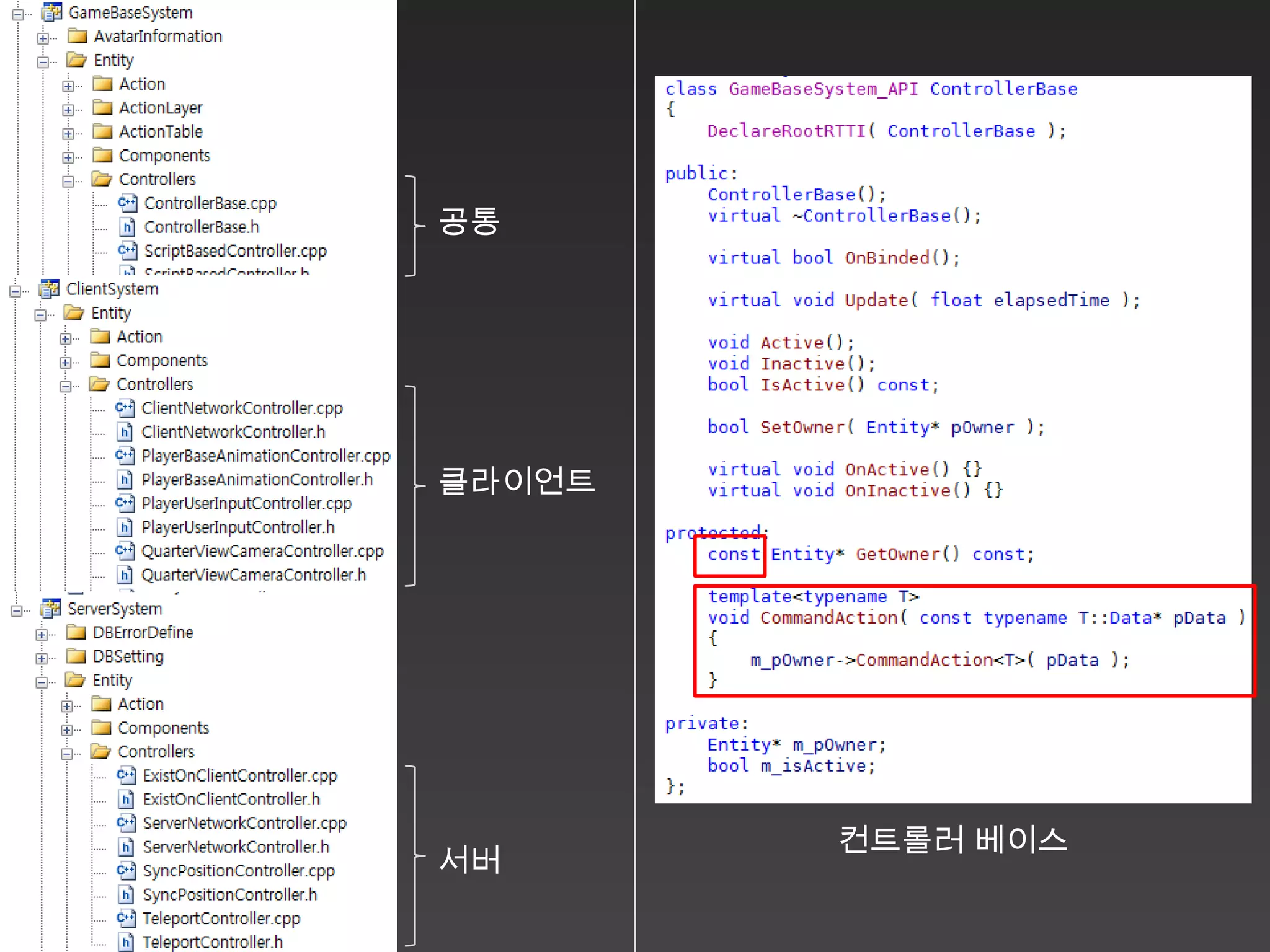Select the ExistOnClientController.cpp entry

coord(240,776)
